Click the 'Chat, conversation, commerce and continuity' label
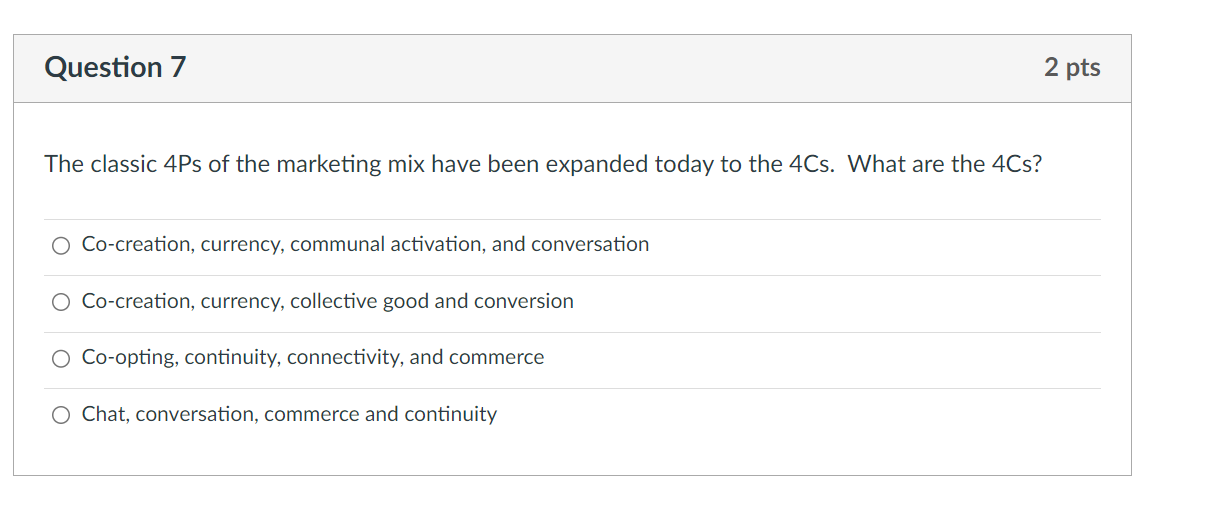Image resolution: width=1206 pixels, height=505 pixels. [289, 414]
